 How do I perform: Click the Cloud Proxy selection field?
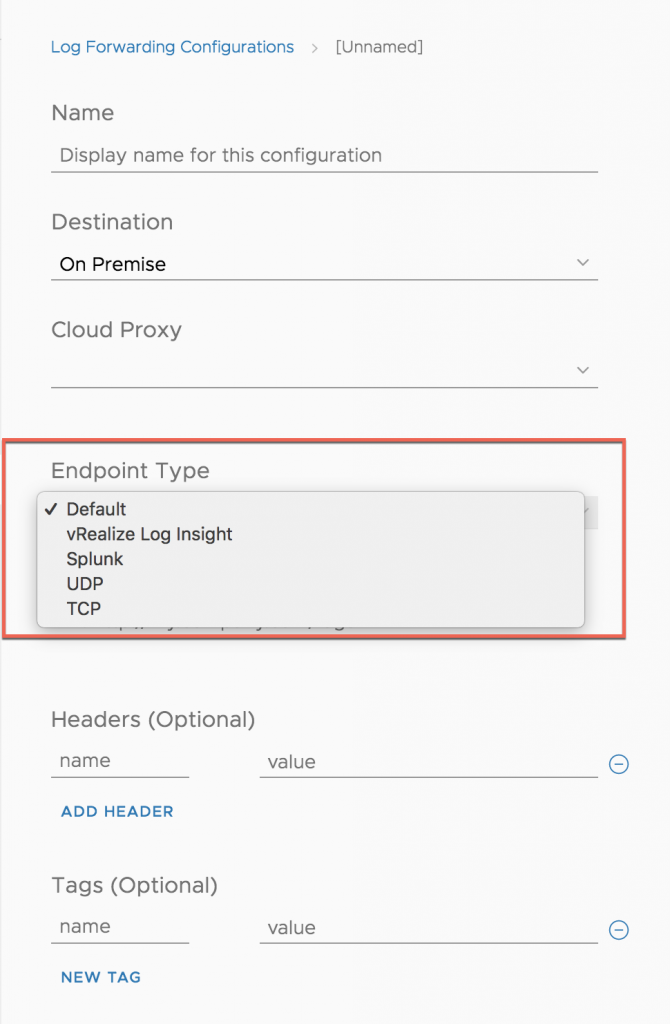[x=325, y=370]
